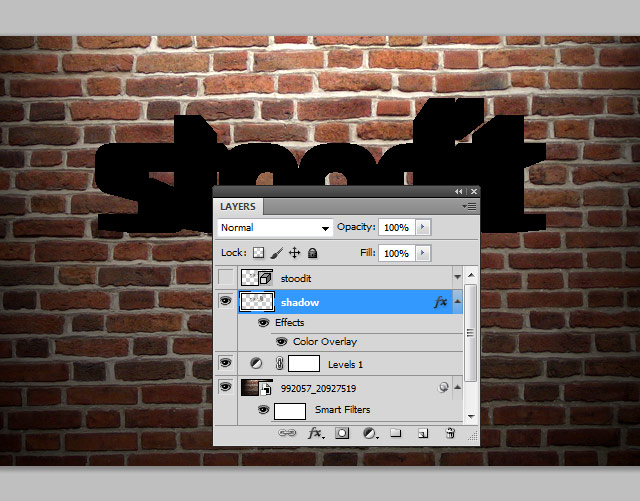Click the Levels 1 layer mask thumbnail
Image resolution: width=640 pixels, height=501 pixels.
(304, 363)
